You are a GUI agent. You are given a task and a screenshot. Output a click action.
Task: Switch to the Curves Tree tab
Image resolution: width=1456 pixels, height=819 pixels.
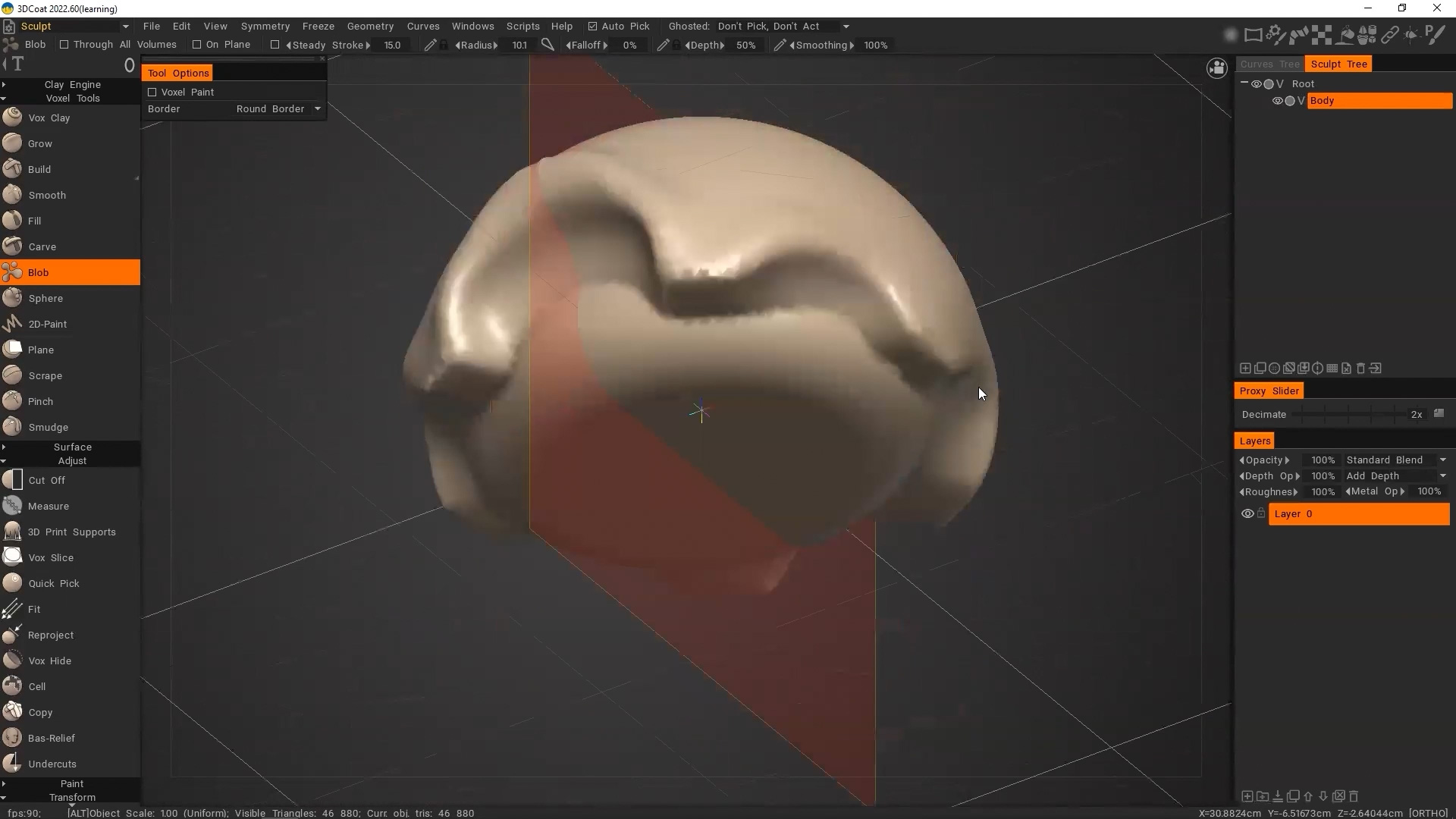tap(1269, 64)
